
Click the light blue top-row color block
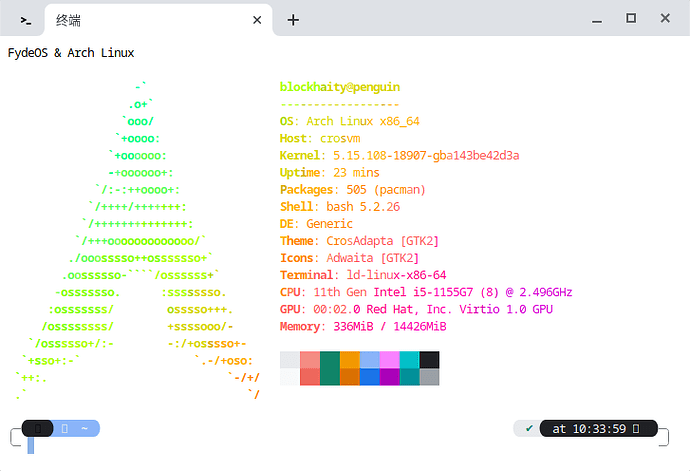370,360
